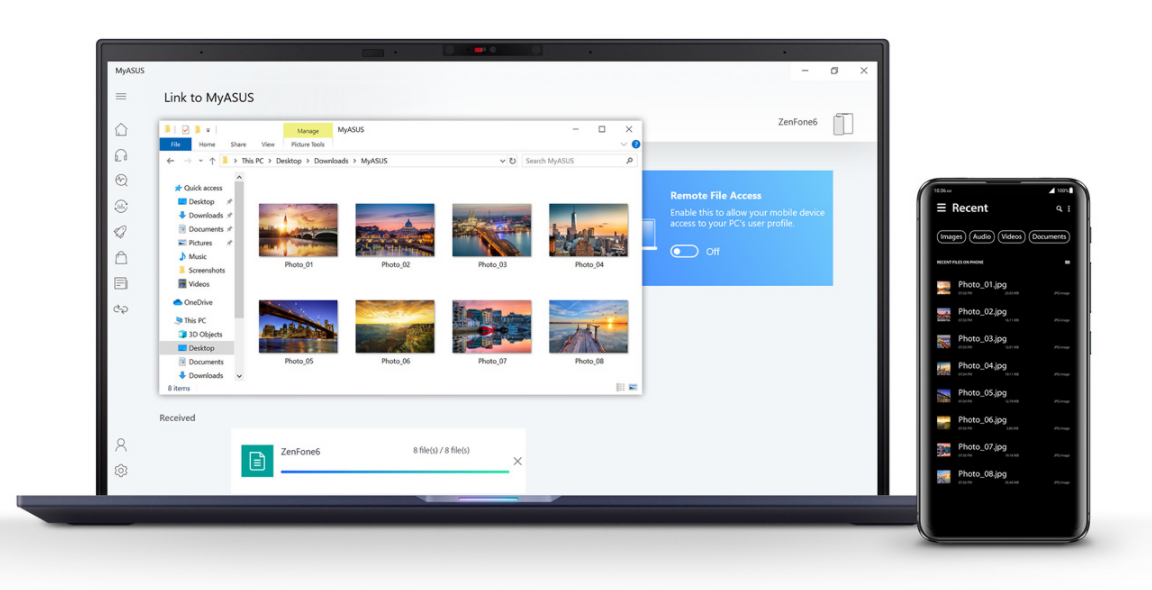1152x590 pixels.
Task: Switch to the Share ribbon tab
Action: point(238,145)
